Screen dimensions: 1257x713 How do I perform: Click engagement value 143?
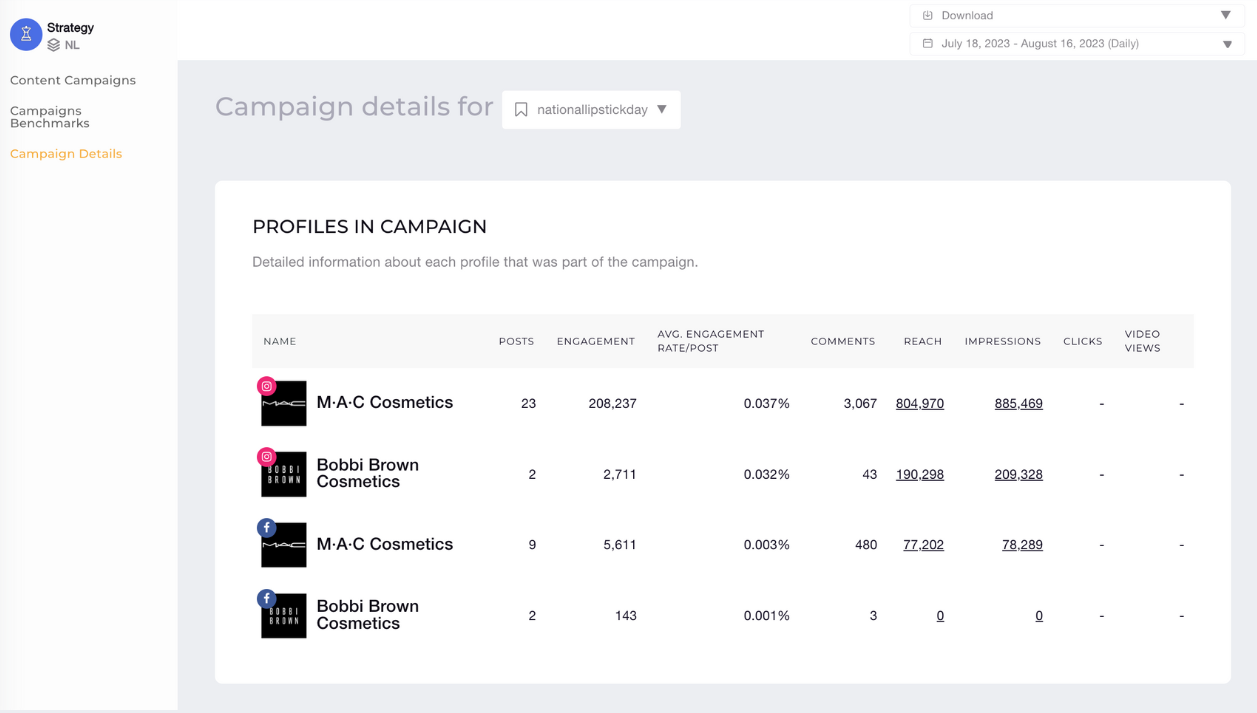click(x=626, y=616)
